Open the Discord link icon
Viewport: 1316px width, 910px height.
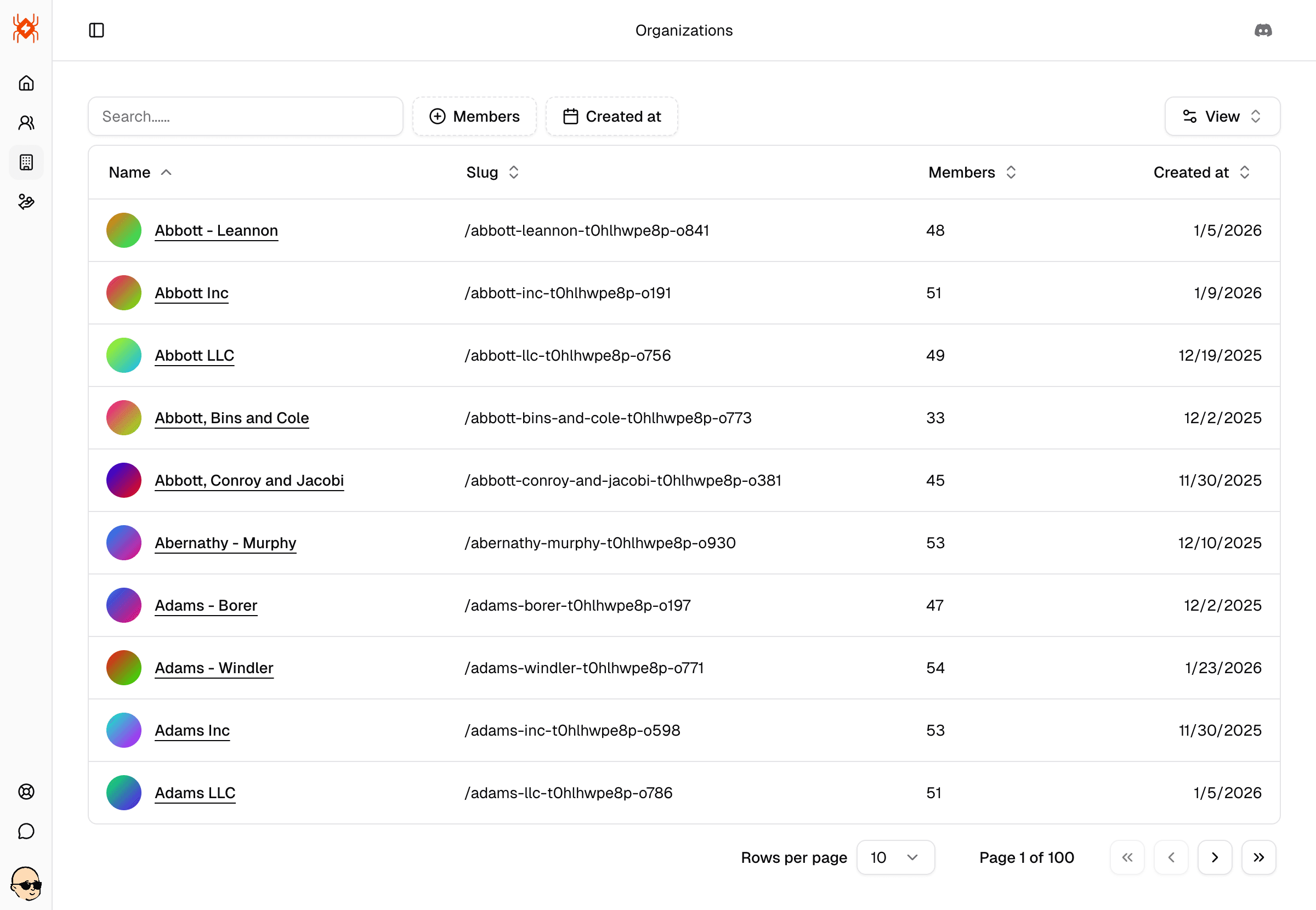pyautogui.click(x=1263, y=30)
